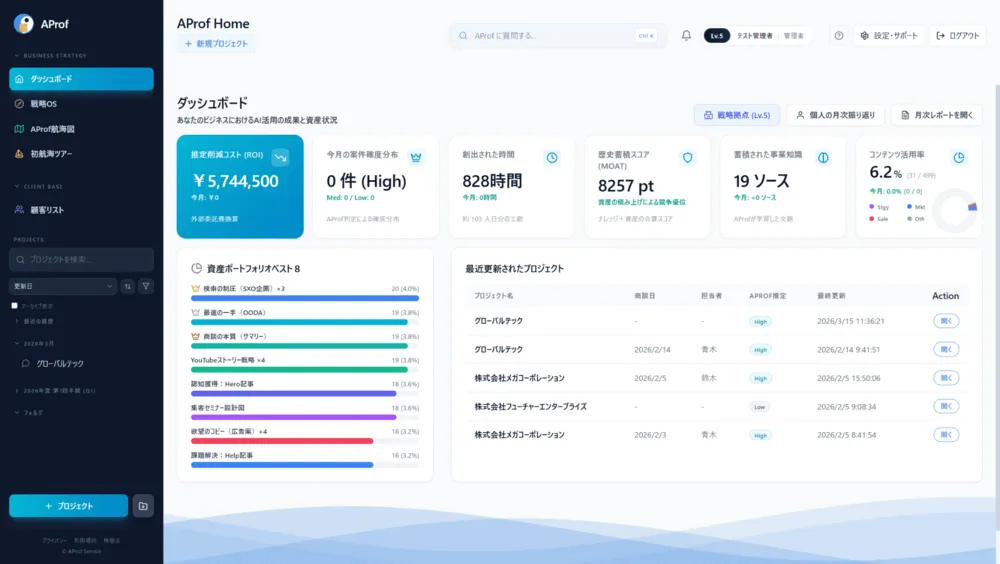Viewport: 1000px width, 564px height.
Task: Open 設定・サポート
Action: [889, 36]
